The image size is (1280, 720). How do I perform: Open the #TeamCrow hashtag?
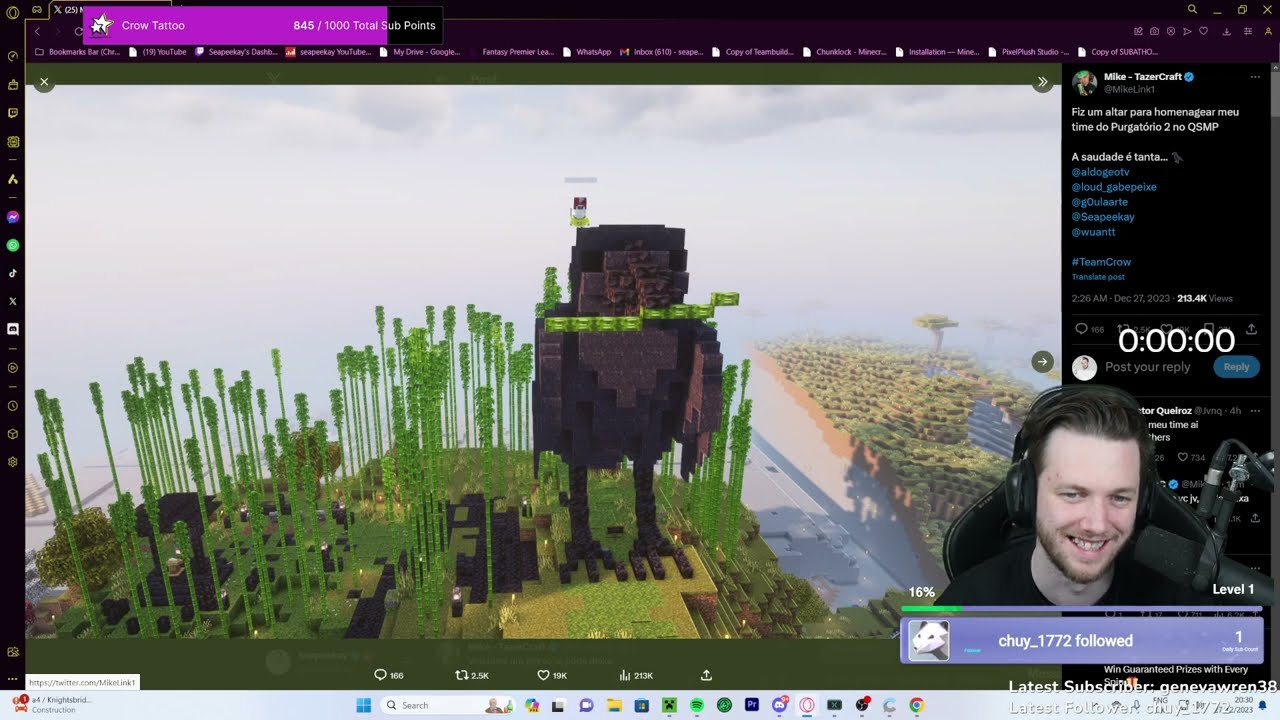[x=1101, y=262]
